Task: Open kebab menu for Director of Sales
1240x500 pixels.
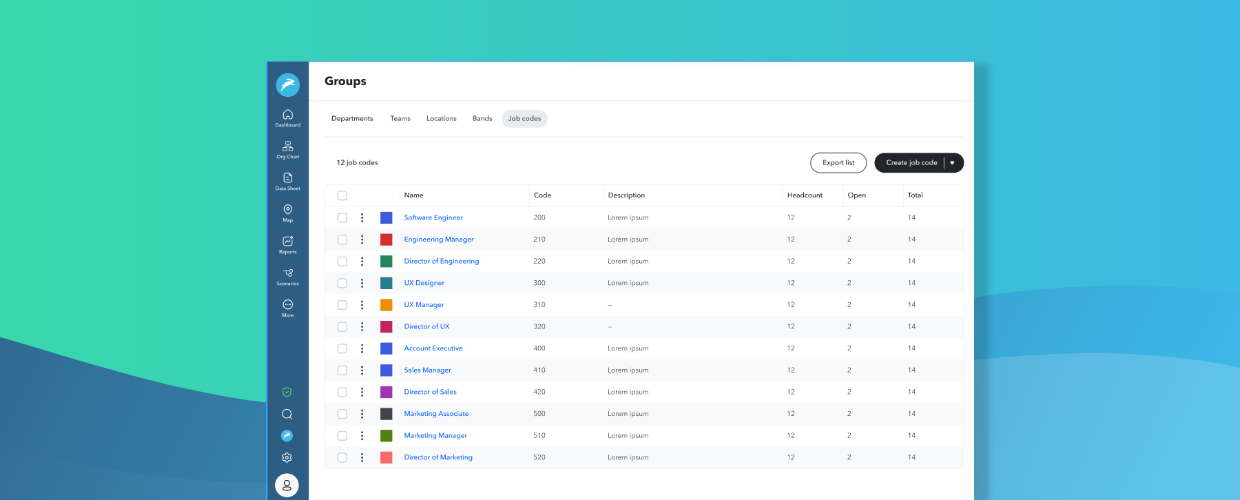Action: 362,392
